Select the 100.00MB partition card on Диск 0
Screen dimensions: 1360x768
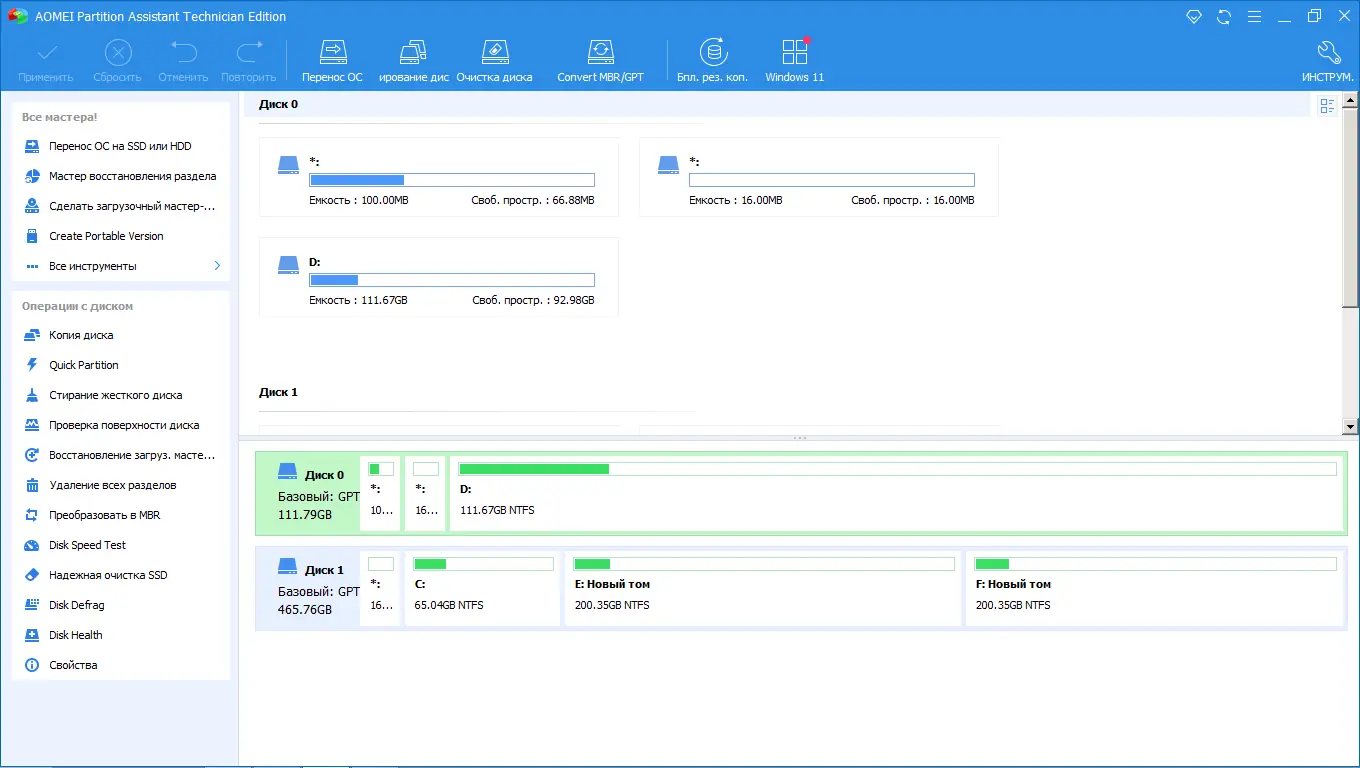pyautogui.click(x=439, y=178)
